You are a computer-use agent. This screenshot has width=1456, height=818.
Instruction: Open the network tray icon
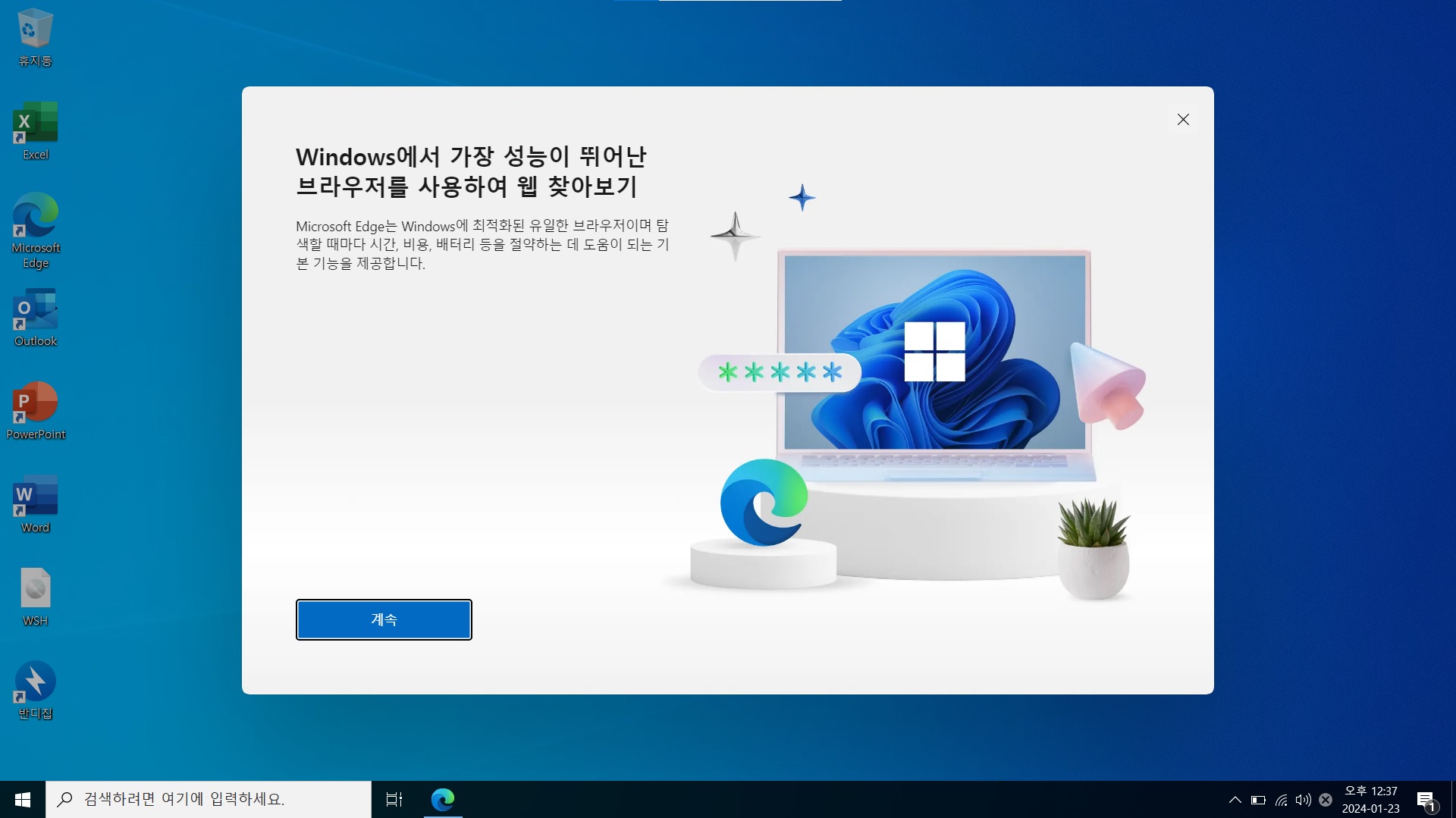point(1281,800)
